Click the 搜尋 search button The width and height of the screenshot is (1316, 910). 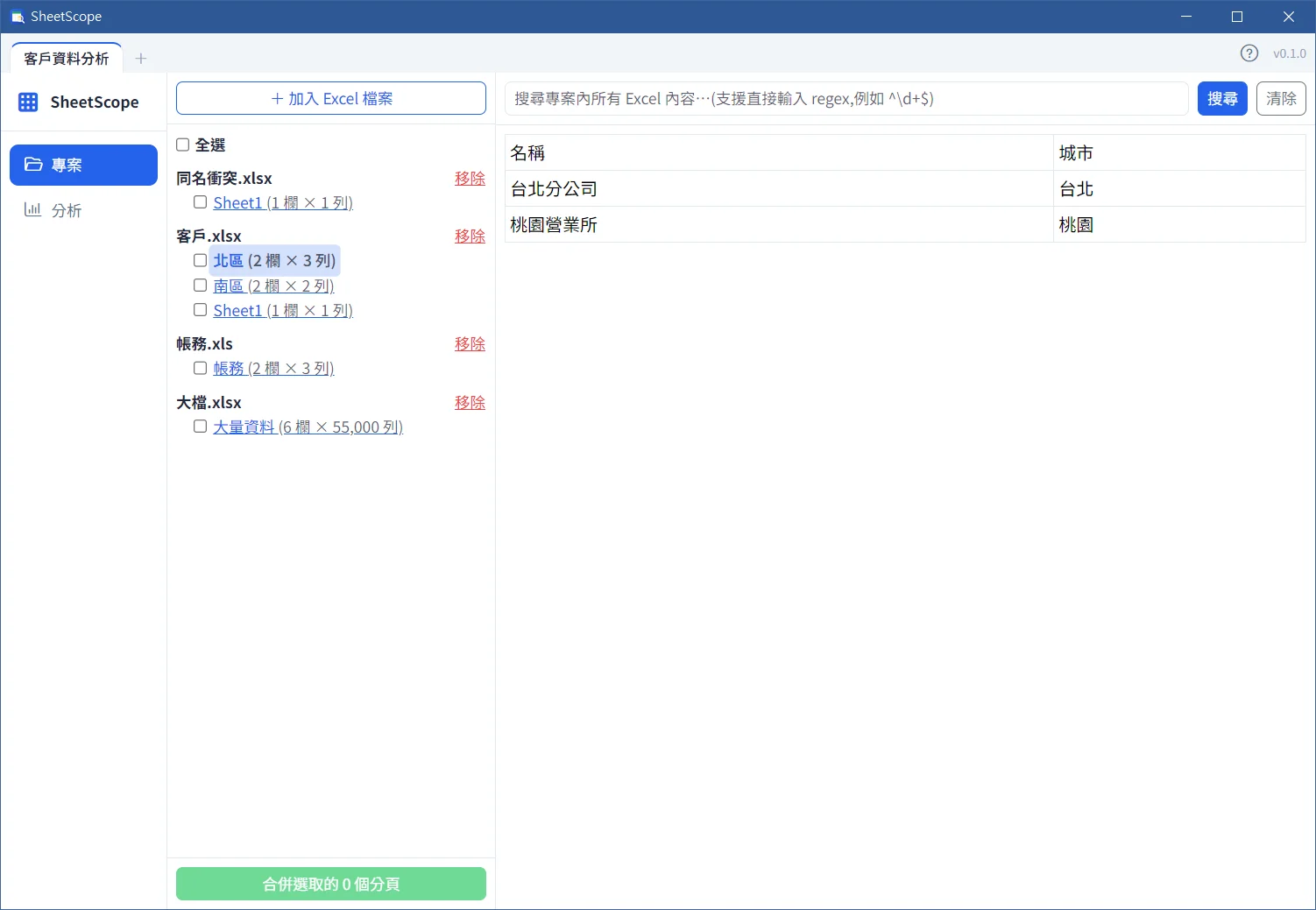click(x=1222, y=98)
